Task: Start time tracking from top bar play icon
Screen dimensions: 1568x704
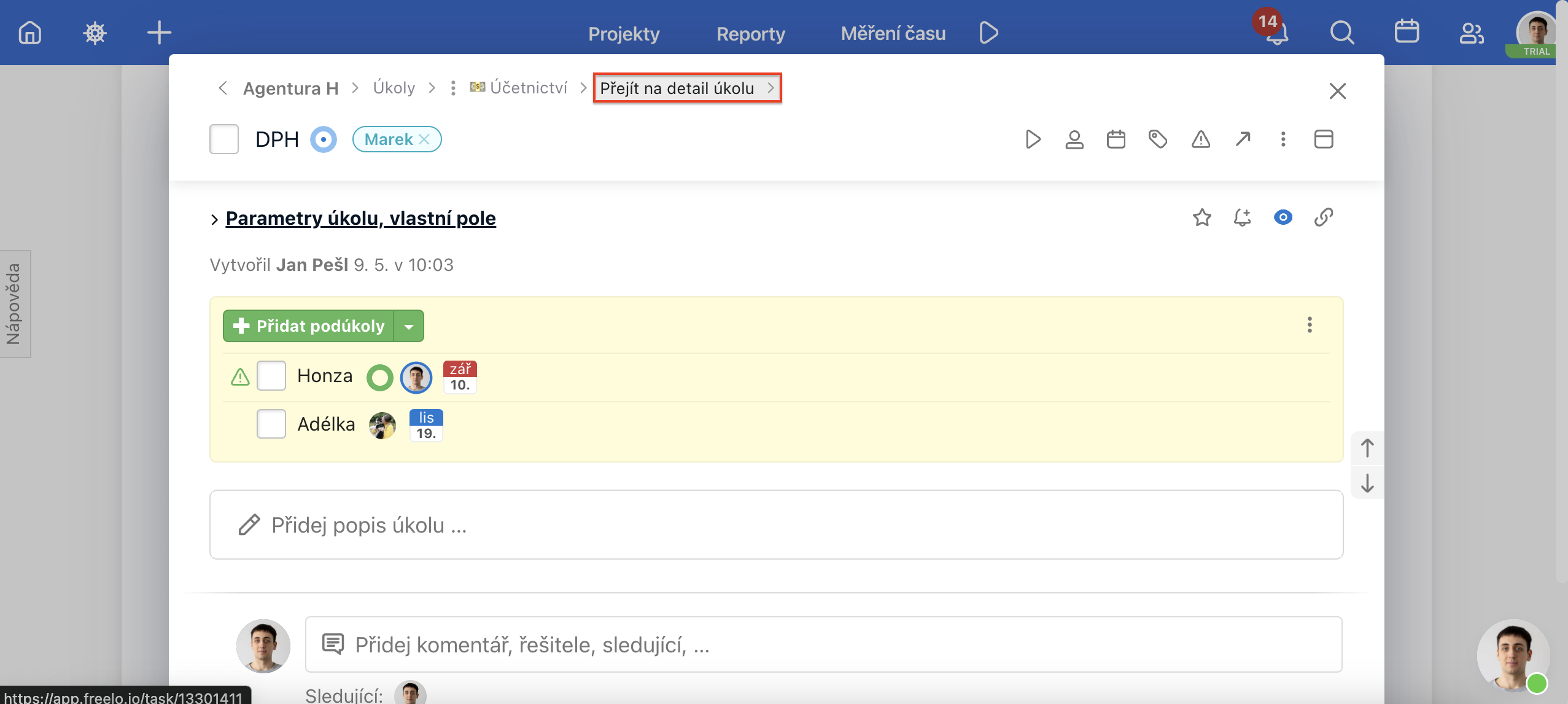Action: tap(988, 33)
